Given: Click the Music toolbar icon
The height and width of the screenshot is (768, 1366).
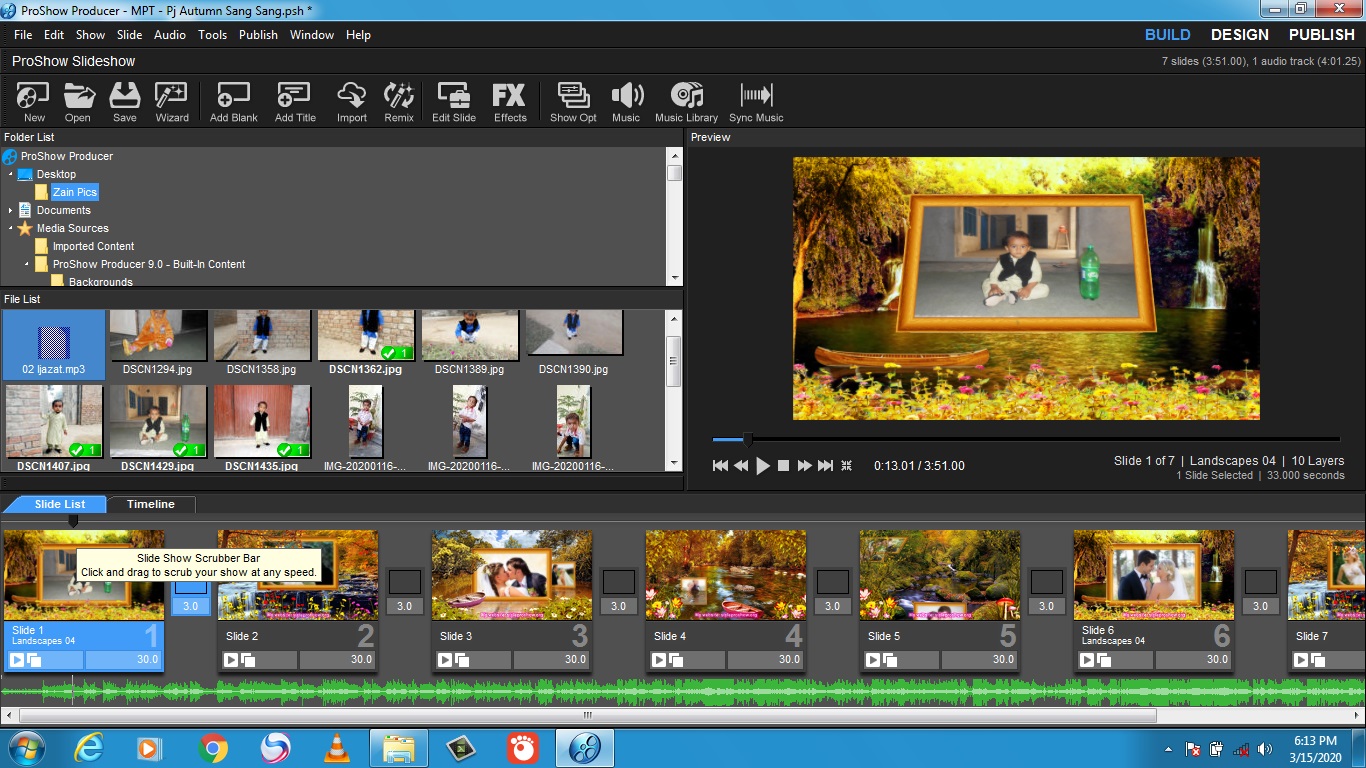Looking at the screenshot, I should 626,103.
